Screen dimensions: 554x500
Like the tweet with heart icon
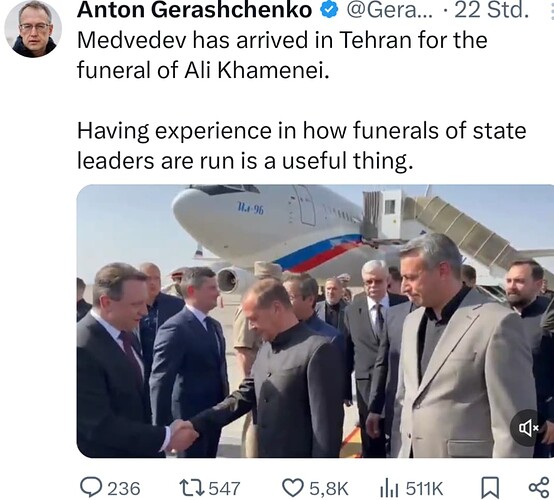[293, 488]
